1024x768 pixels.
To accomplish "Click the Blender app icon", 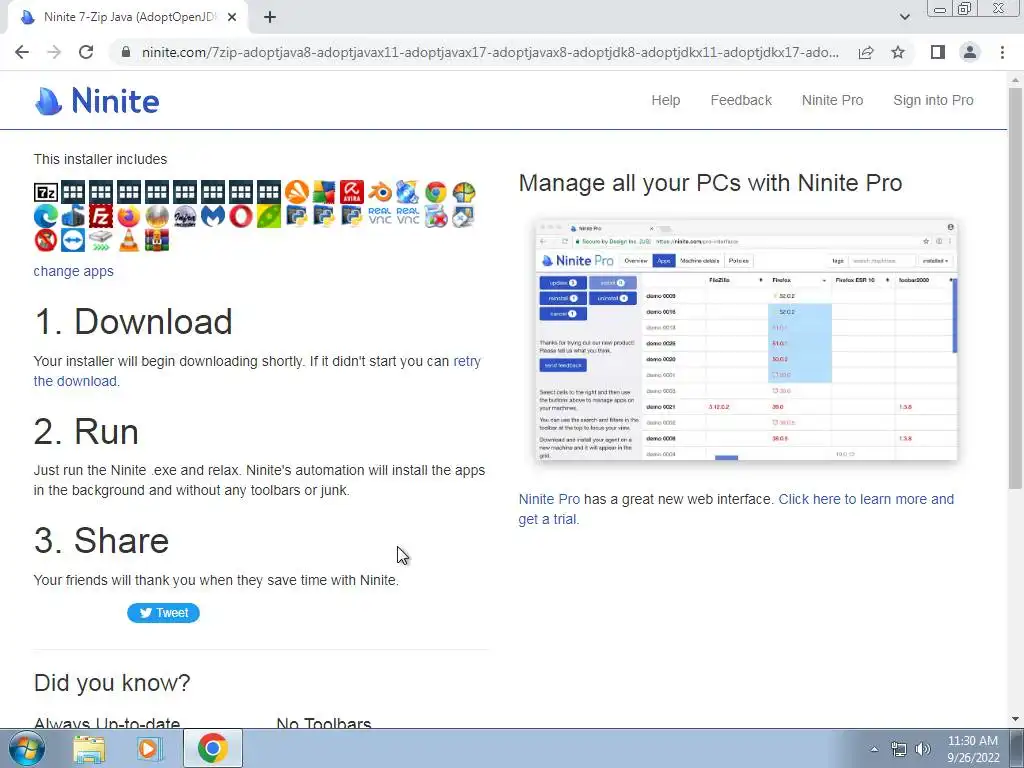I will click(379, 192).
